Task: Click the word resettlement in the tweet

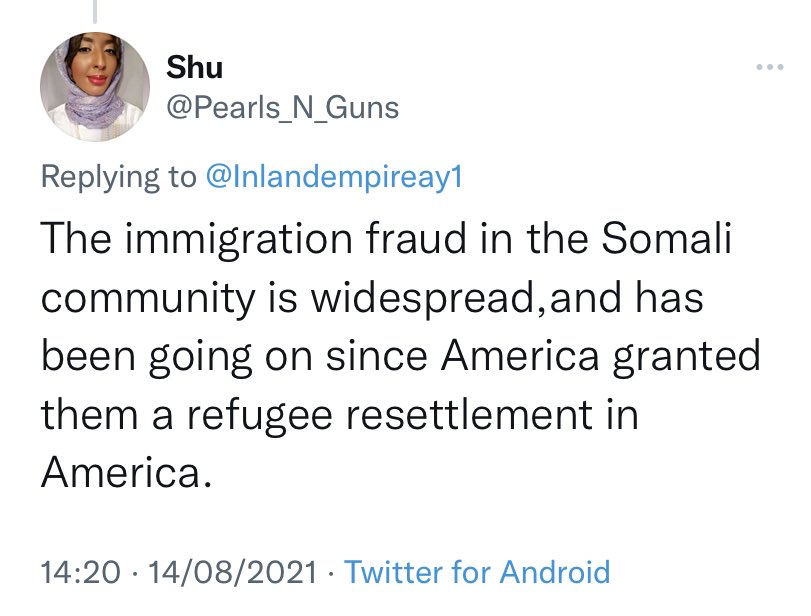Action: [469, 415]
